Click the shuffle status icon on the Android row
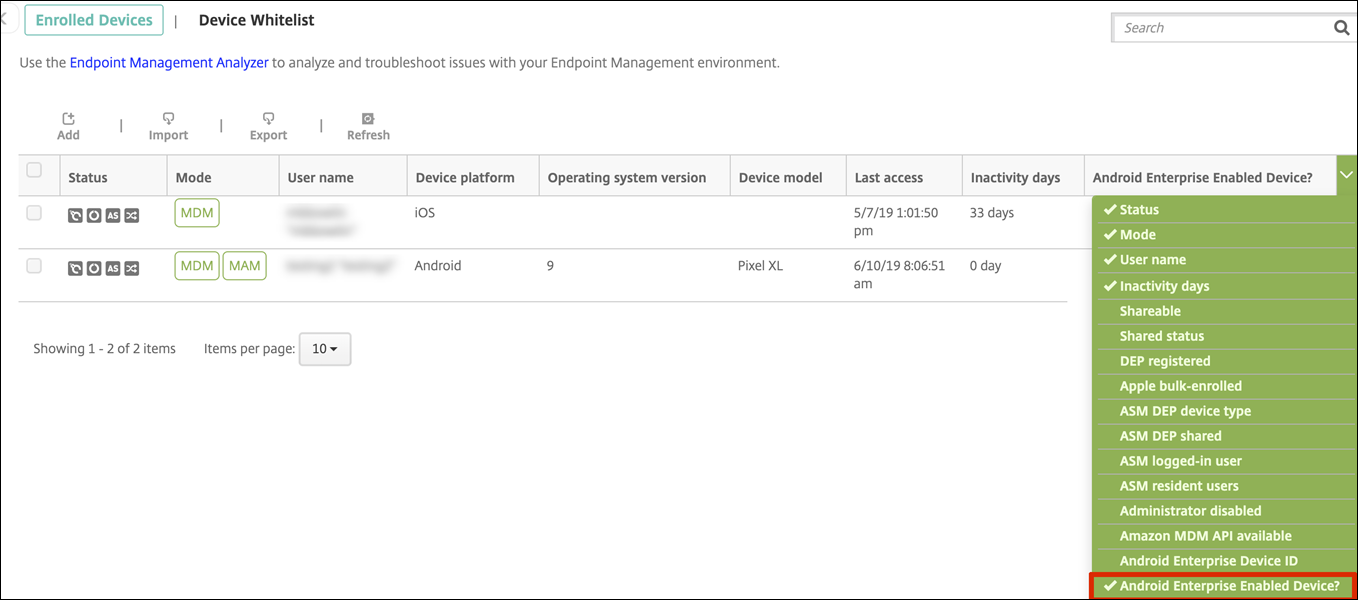 [x=131, y=268]
